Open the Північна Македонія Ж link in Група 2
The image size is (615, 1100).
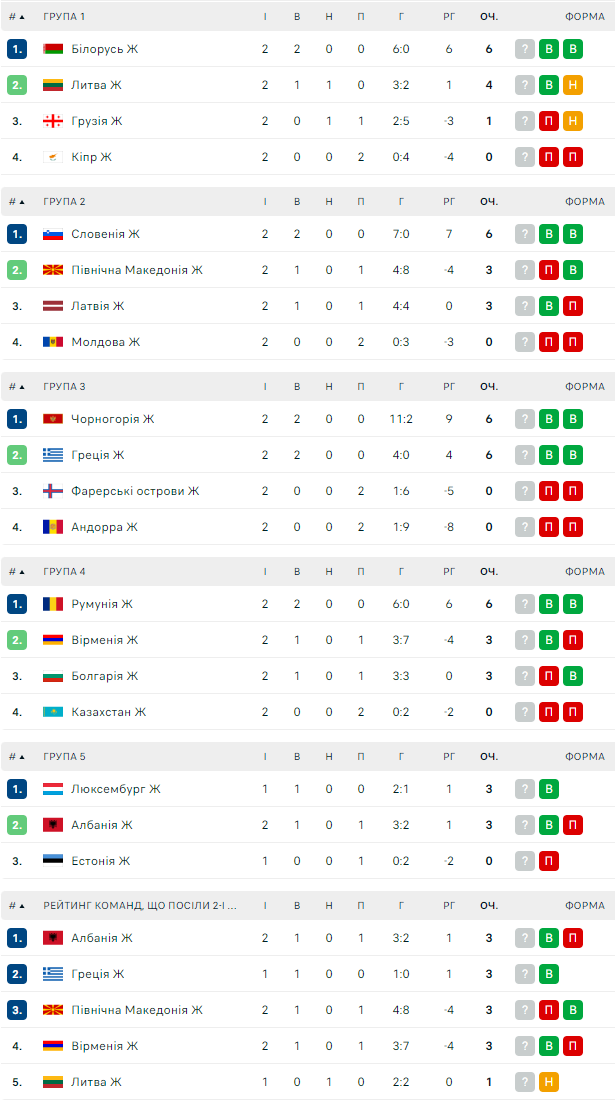coord(137,270)
